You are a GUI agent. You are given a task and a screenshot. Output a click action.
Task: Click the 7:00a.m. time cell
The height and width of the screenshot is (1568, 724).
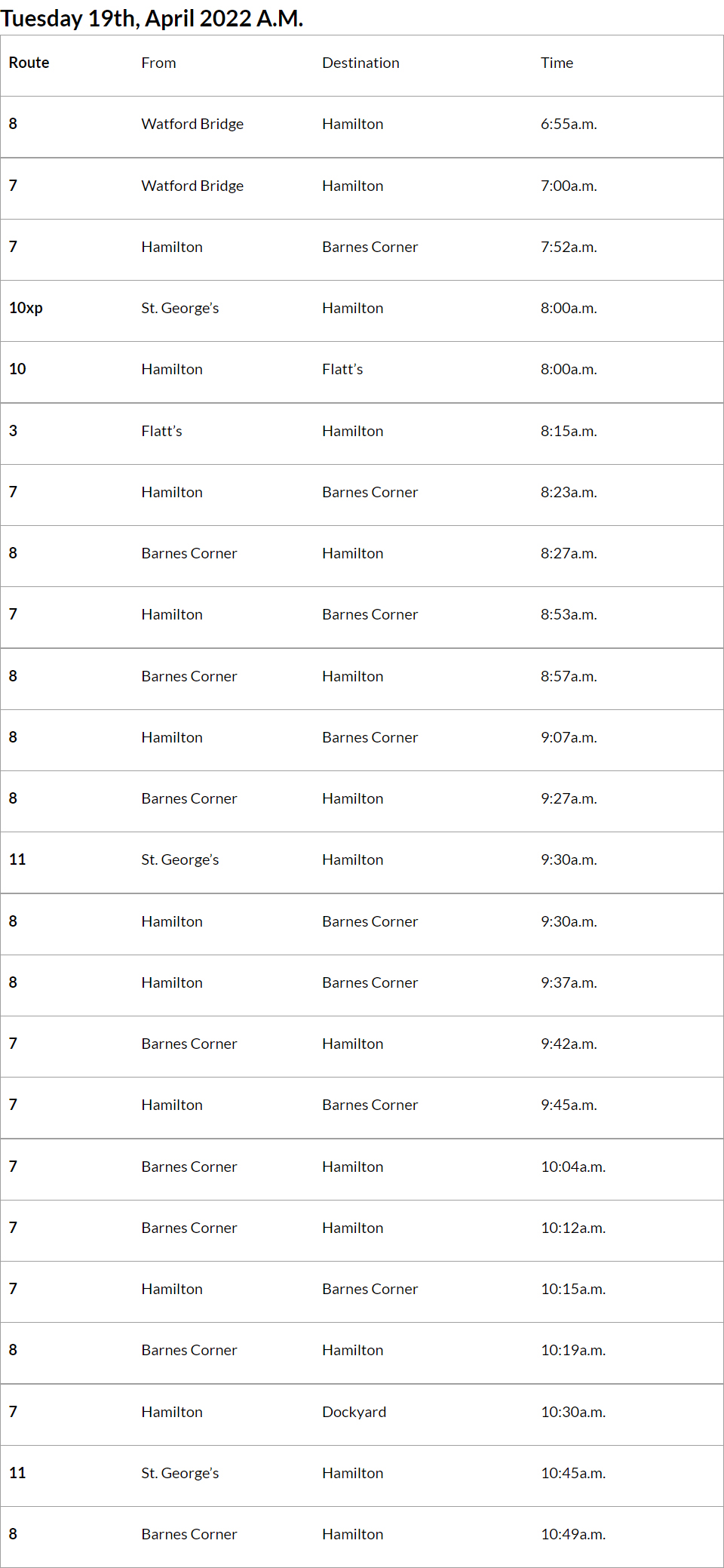coord(569,186)
